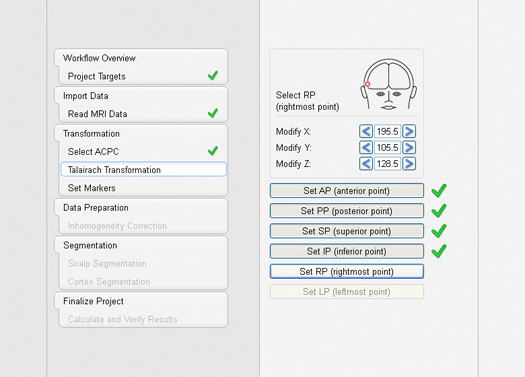The height and width of the screenshot is (377, 525).
Task: Click the Modify Z label
Action: 293,164
